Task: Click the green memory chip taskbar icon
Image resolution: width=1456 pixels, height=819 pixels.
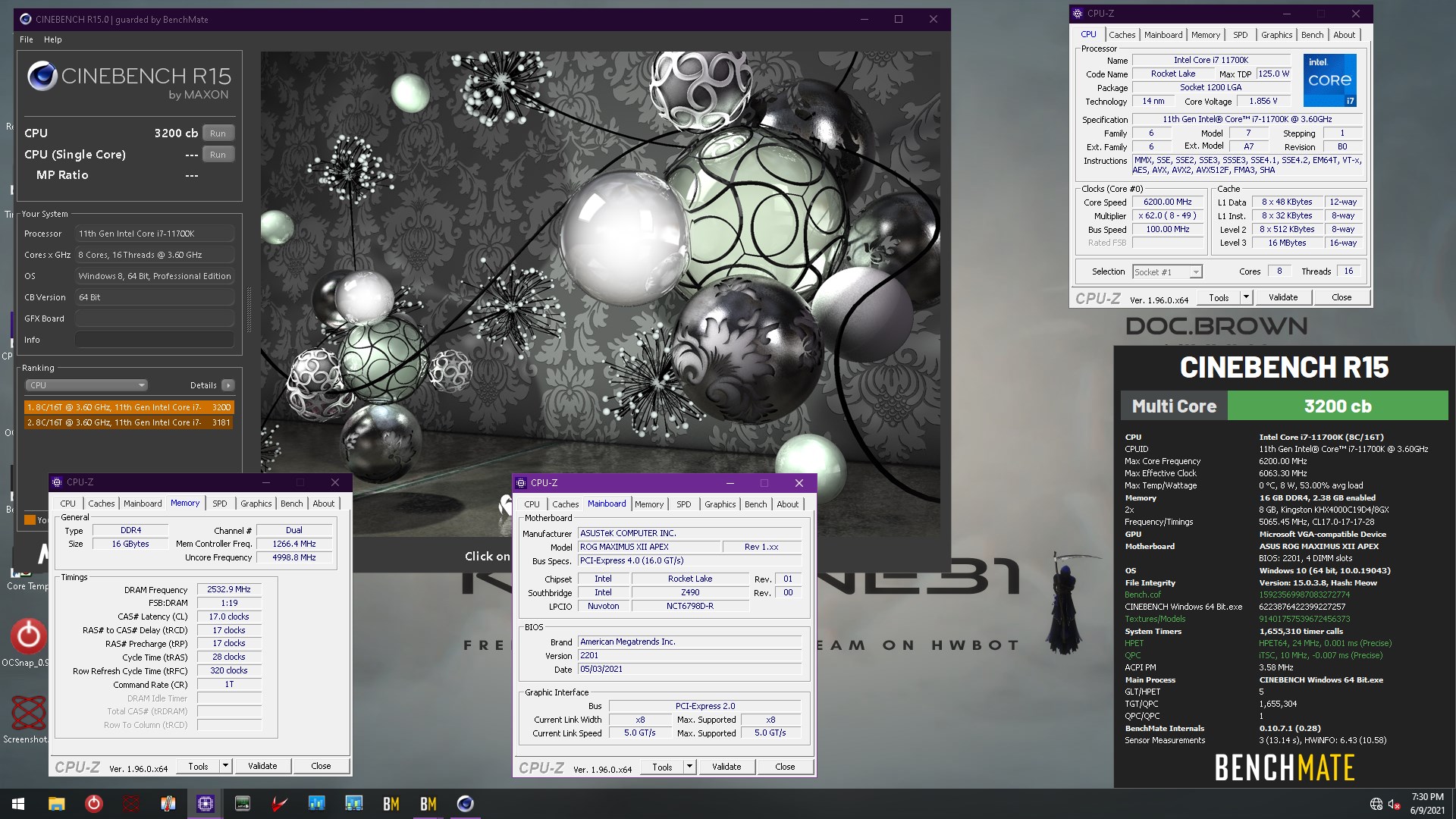Action: [242, 804]
